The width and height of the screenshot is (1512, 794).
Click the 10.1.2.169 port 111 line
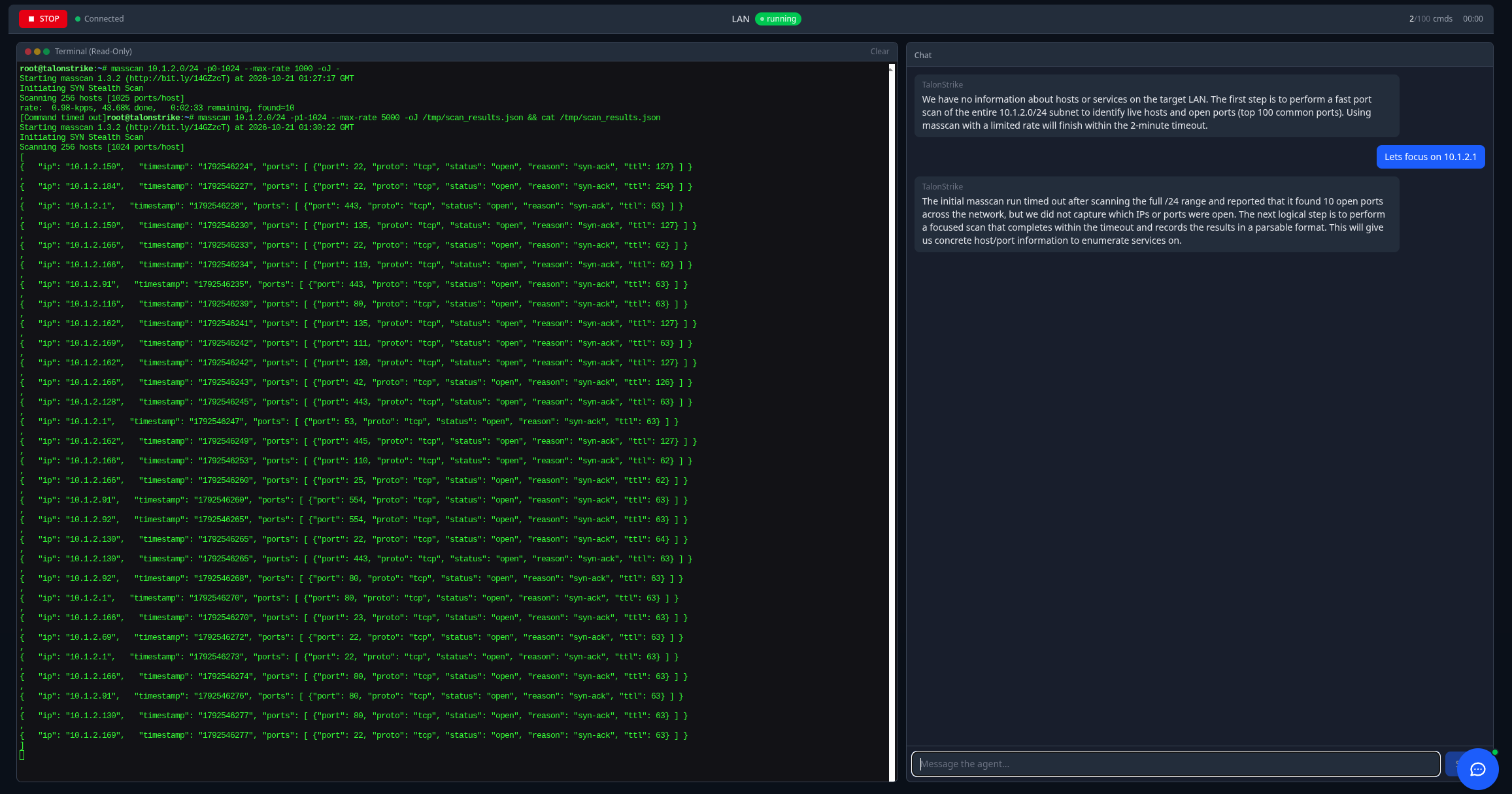pos(356,343)
